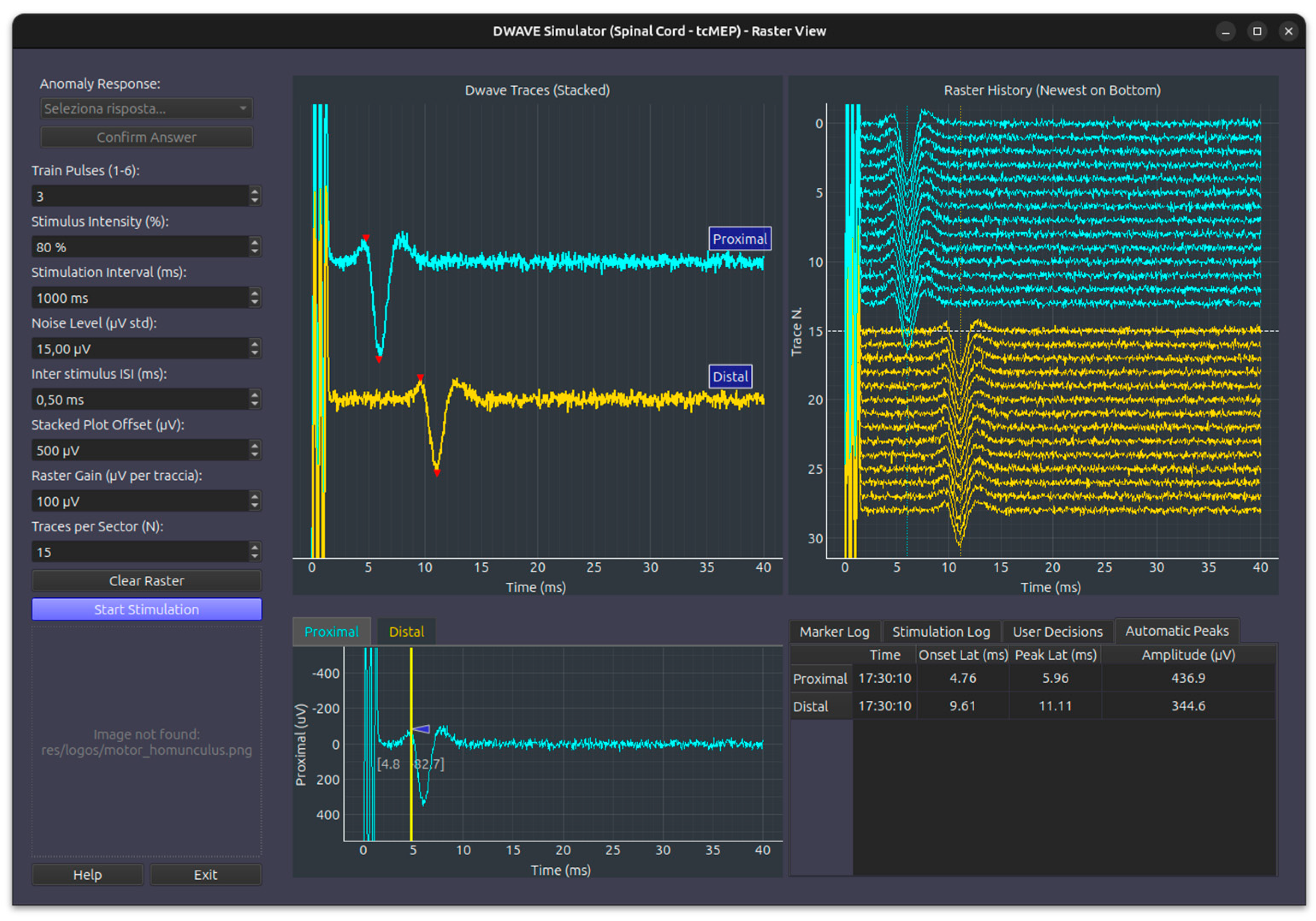1316x921 pixels.
Task: Open the Stimulation Log tab
Action: [940, 632]
